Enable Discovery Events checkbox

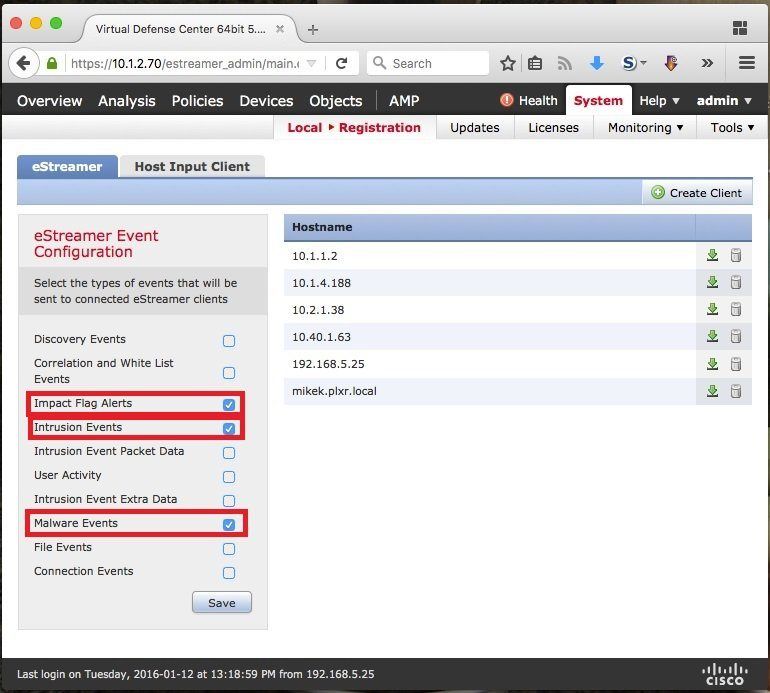229,340
